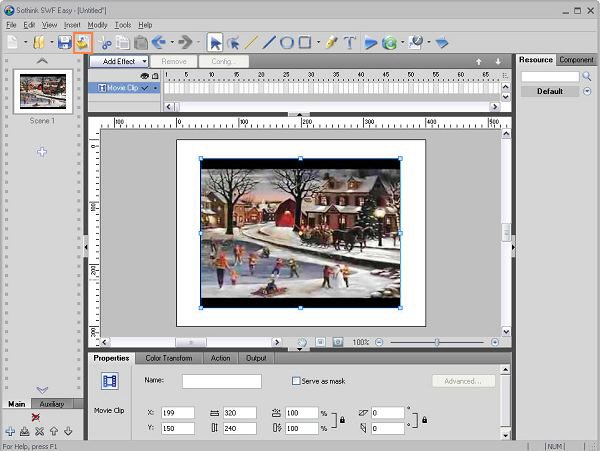Toggle the lock column header icon
Image resolution: width=600 pixels, height=451 pixels.
coord(155,76)
